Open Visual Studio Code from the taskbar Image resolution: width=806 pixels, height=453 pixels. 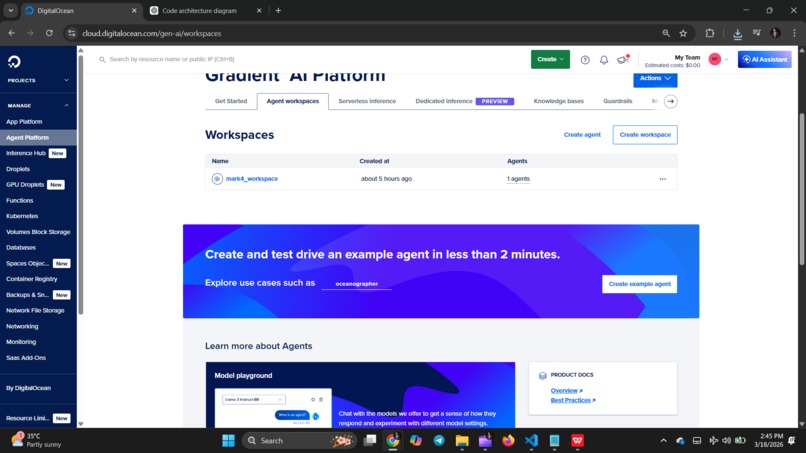click(532, 441)
